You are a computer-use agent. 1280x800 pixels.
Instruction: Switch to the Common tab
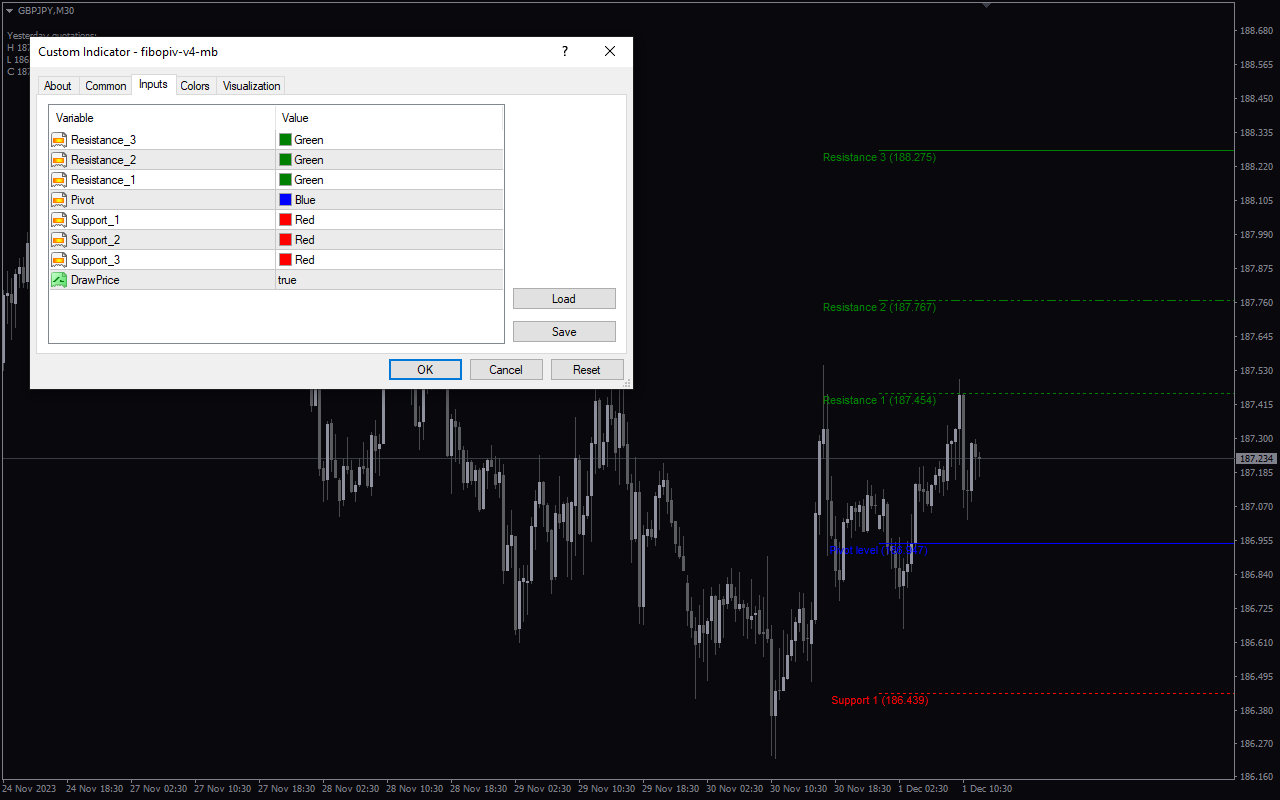click(x=106, y=86)
